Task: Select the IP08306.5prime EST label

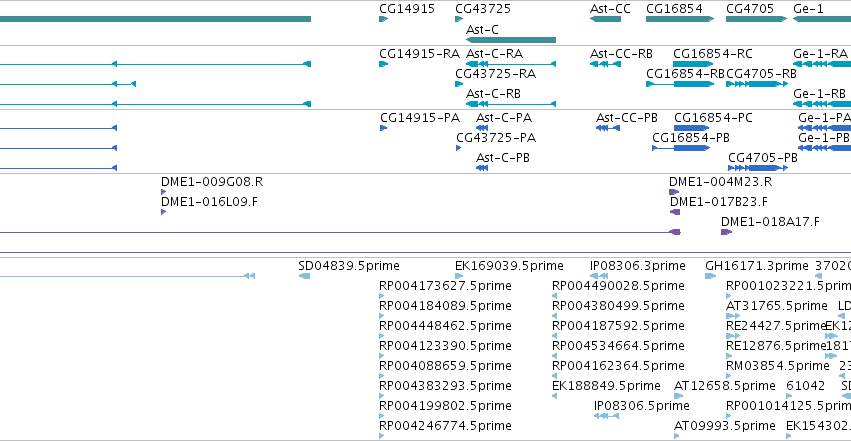Action: pos(642,407)
